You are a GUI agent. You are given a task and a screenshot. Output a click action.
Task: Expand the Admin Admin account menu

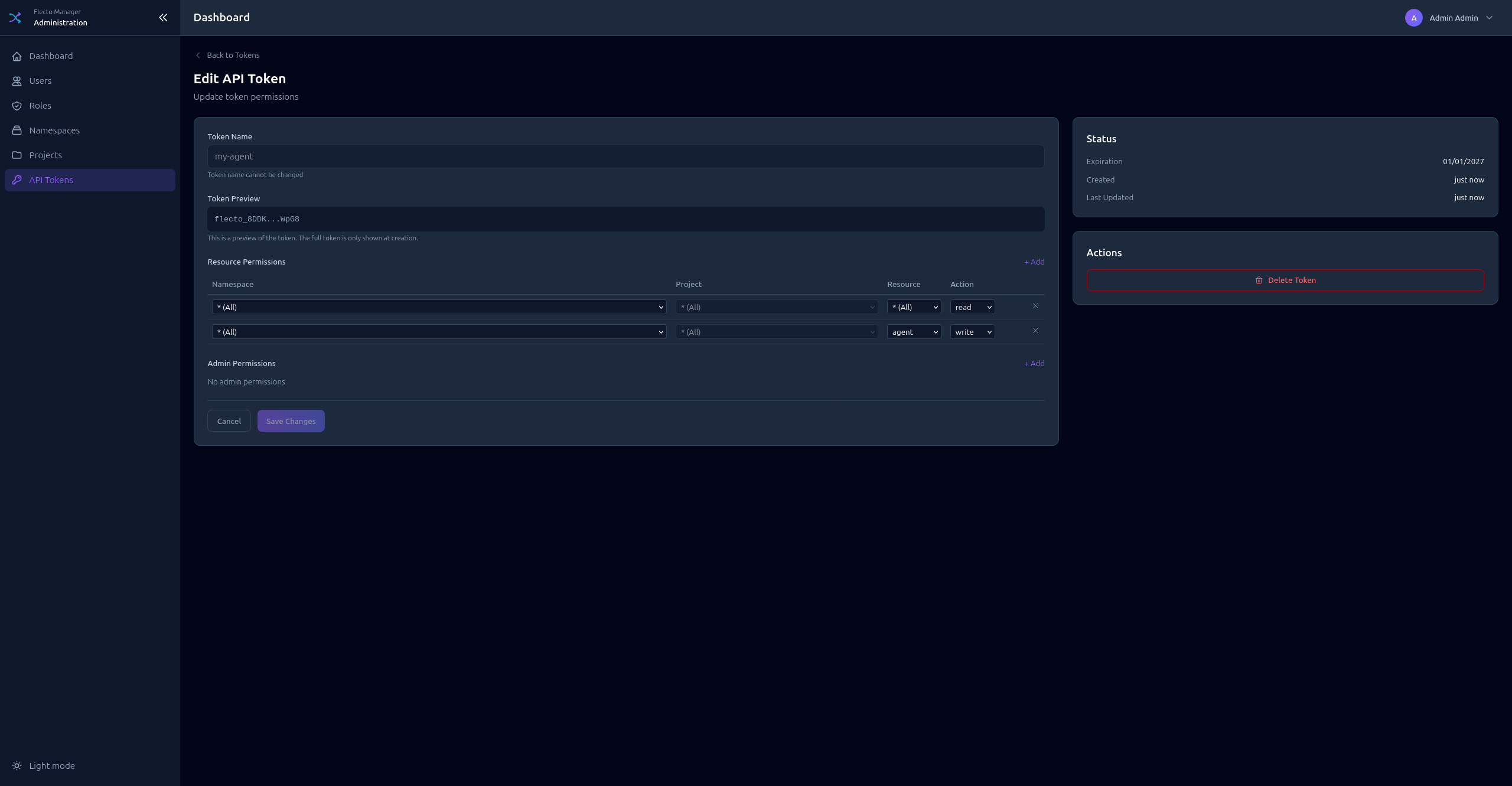(x=1451, y=18)
